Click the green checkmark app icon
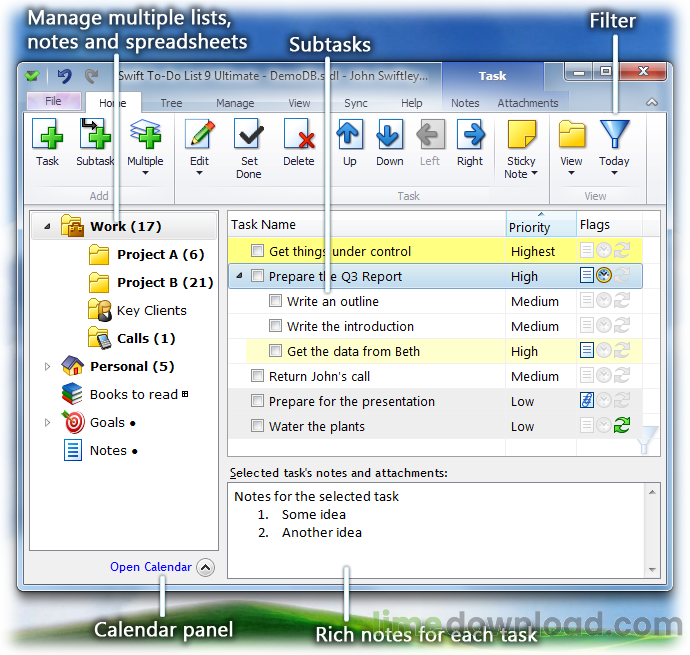 pos(32,76)
